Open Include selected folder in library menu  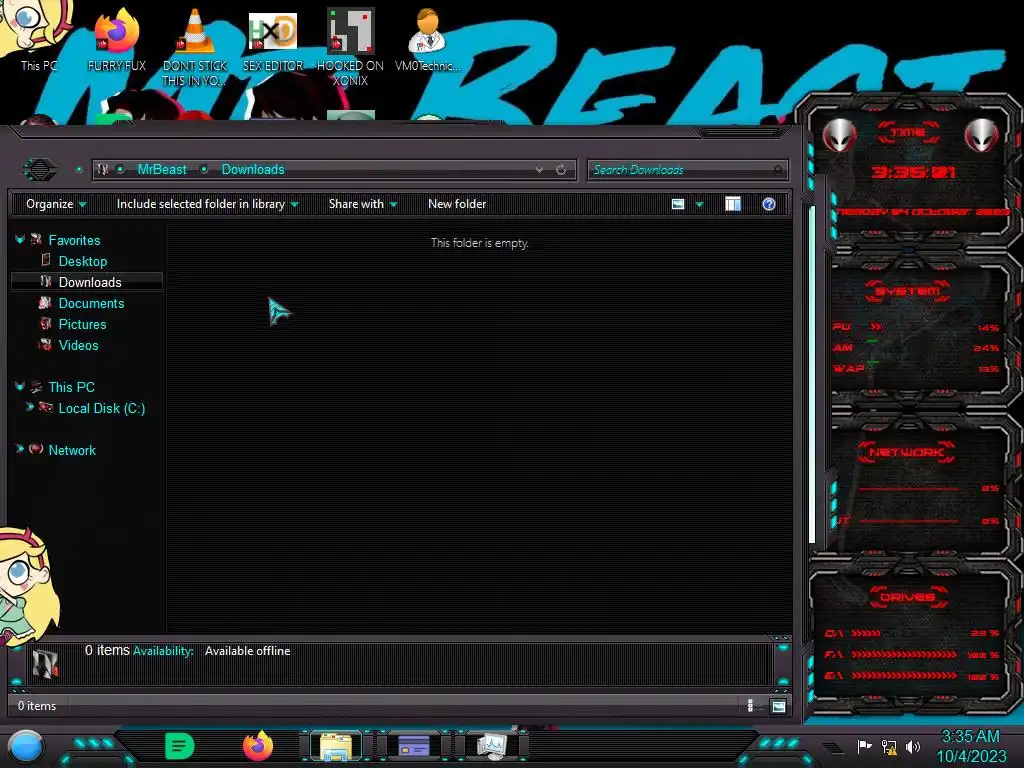point(207,204)
